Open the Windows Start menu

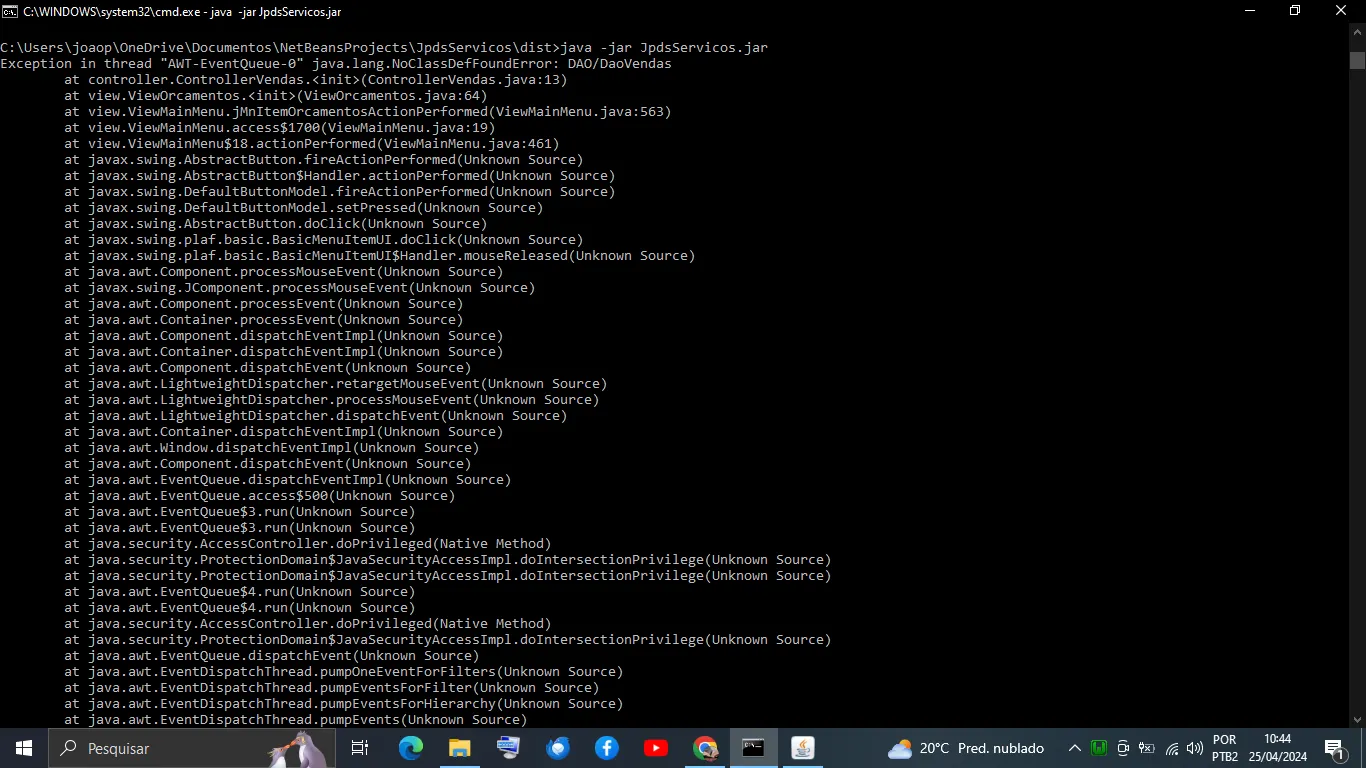(23, 748)
